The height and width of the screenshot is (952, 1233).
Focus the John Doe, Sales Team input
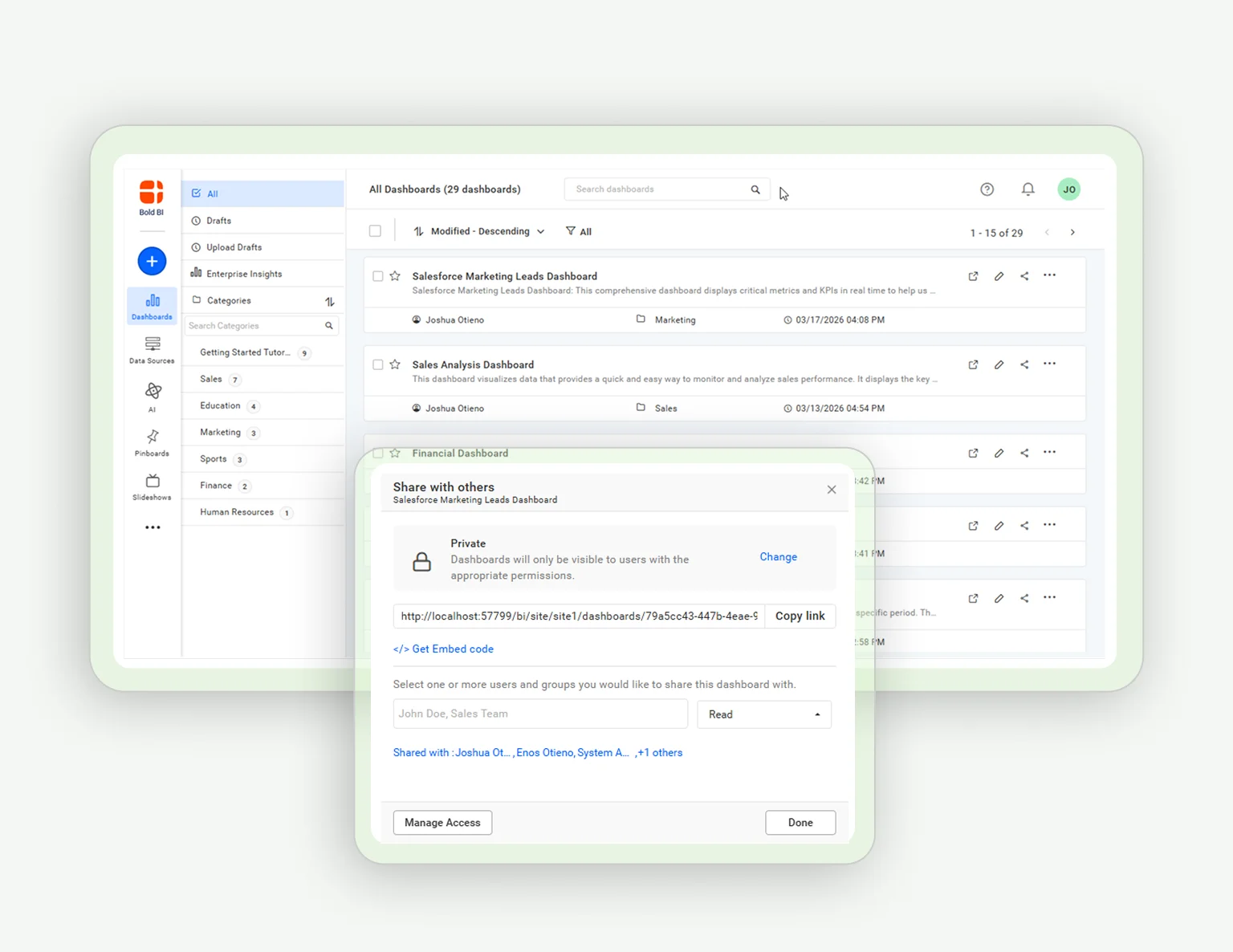pos(540,714)
